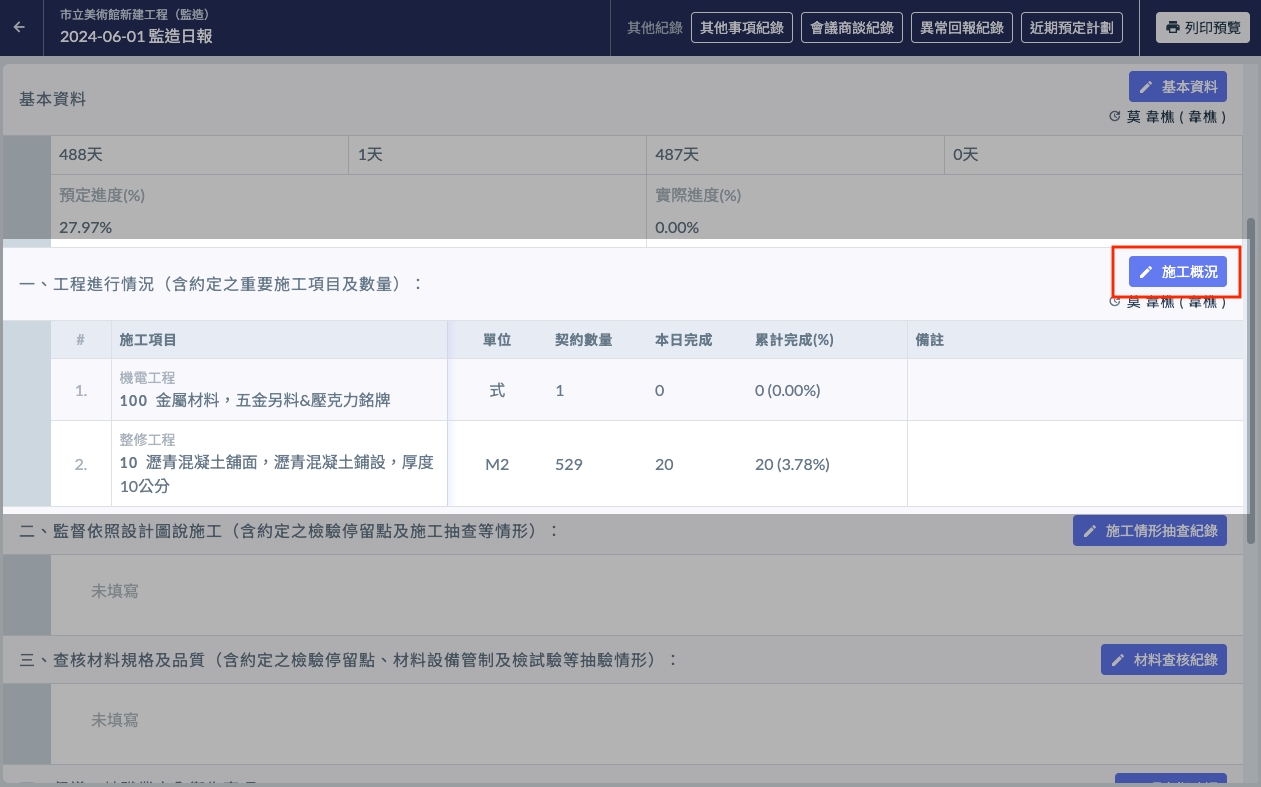This screenshot has height=787, width=1261.
Task: Click the 累計完成(%) column header
Action: [x=794, y=340]
